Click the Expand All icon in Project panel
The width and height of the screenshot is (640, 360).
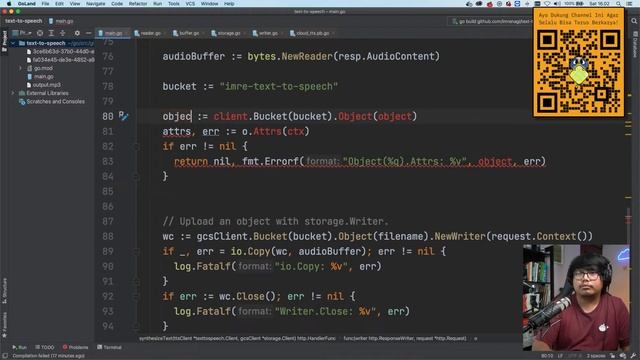click(x=51, y=33)
